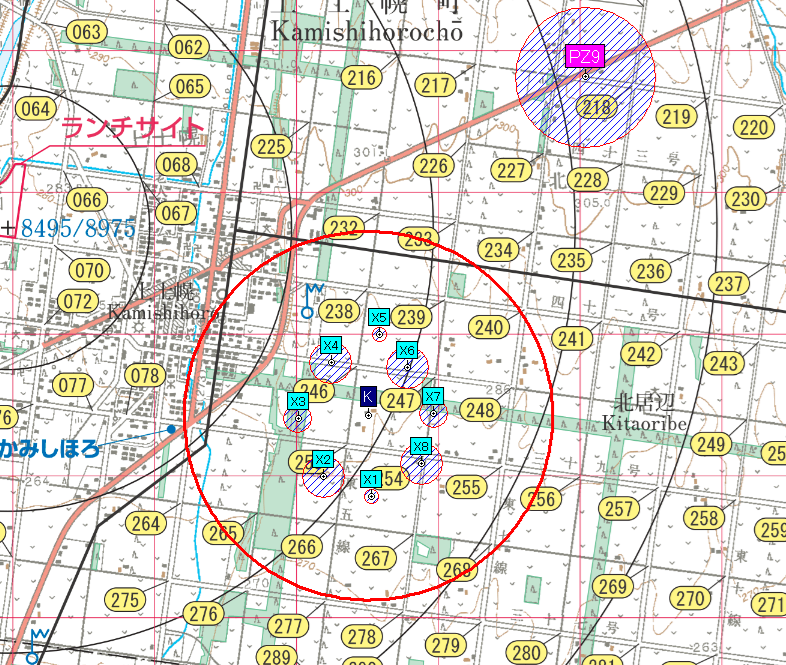
Task: Click the cyan X1 waypoint label
Action: click(x=371, y=479)
